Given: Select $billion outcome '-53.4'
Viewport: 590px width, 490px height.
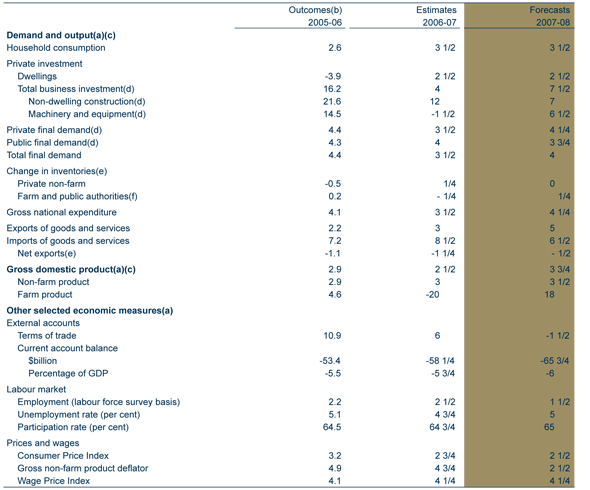Looking at the screenshot, I should click(x=330, y=361).
